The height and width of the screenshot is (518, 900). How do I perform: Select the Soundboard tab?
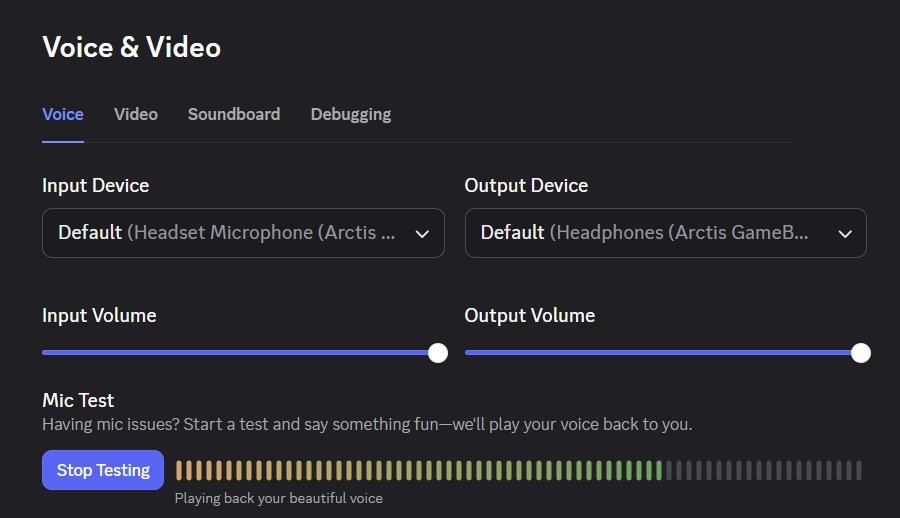[x=234, y=114]
